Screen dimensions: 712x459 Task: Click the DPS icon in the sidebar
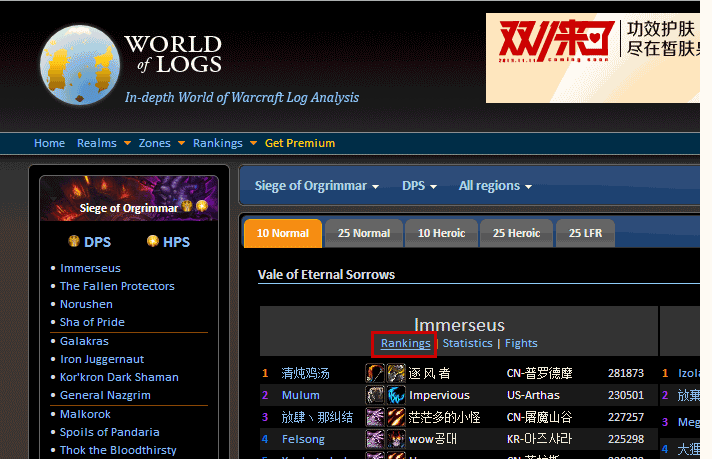pos(73,242)
